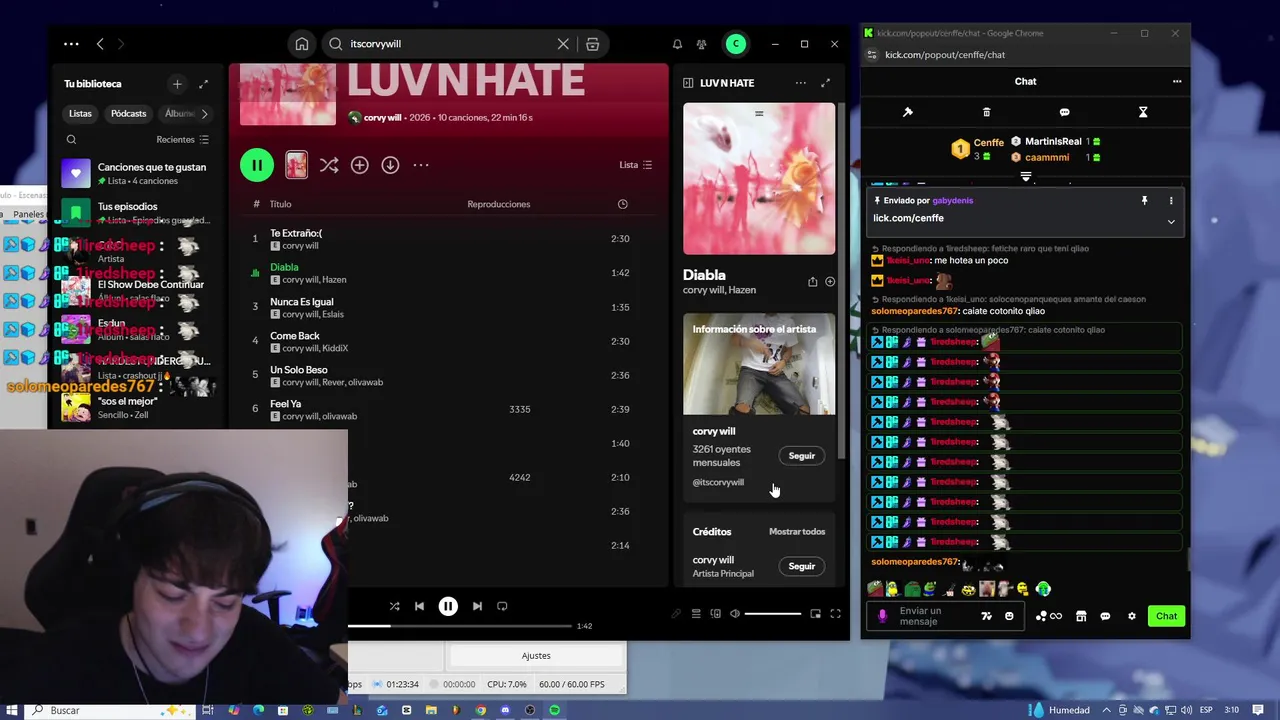This screenshot has width=1280, height=720.
Task: Open Kick chat three-dot menu beside Chat title
Action: coord(1177,82)
